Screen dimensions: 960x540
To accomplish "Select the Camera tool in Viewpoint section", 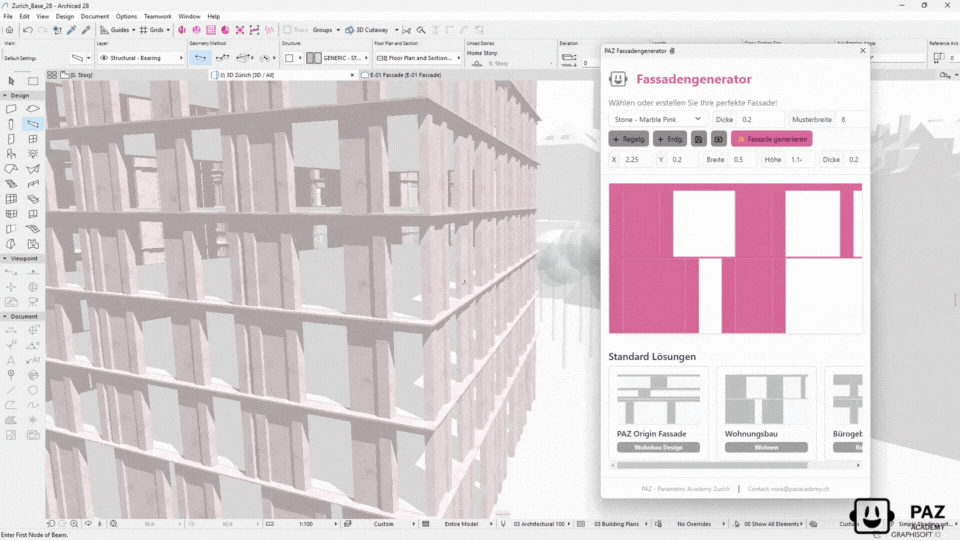I will [x=33, y=302].
